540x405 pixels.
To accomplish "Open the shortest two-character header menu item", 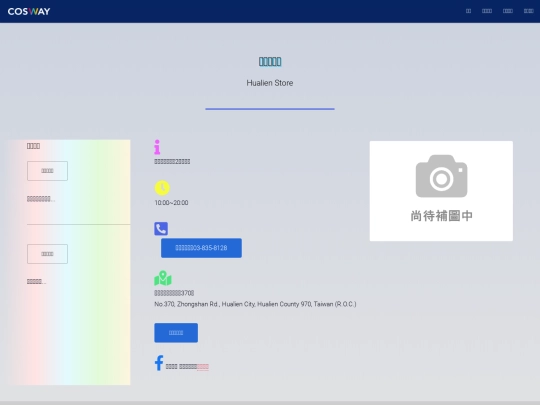I will tap(468, 11).
